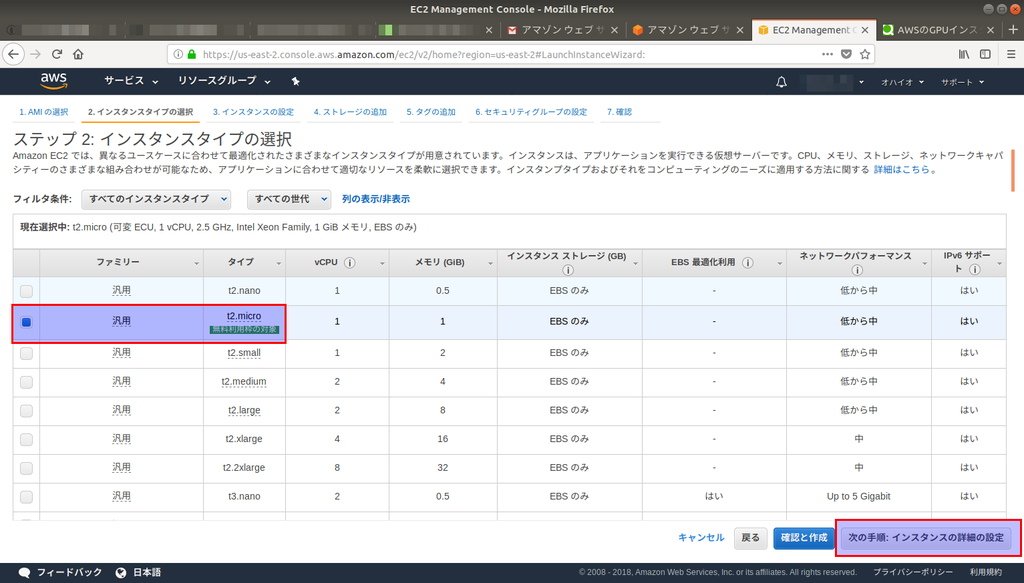Expand the リソースグループ menu

(224, 80)
